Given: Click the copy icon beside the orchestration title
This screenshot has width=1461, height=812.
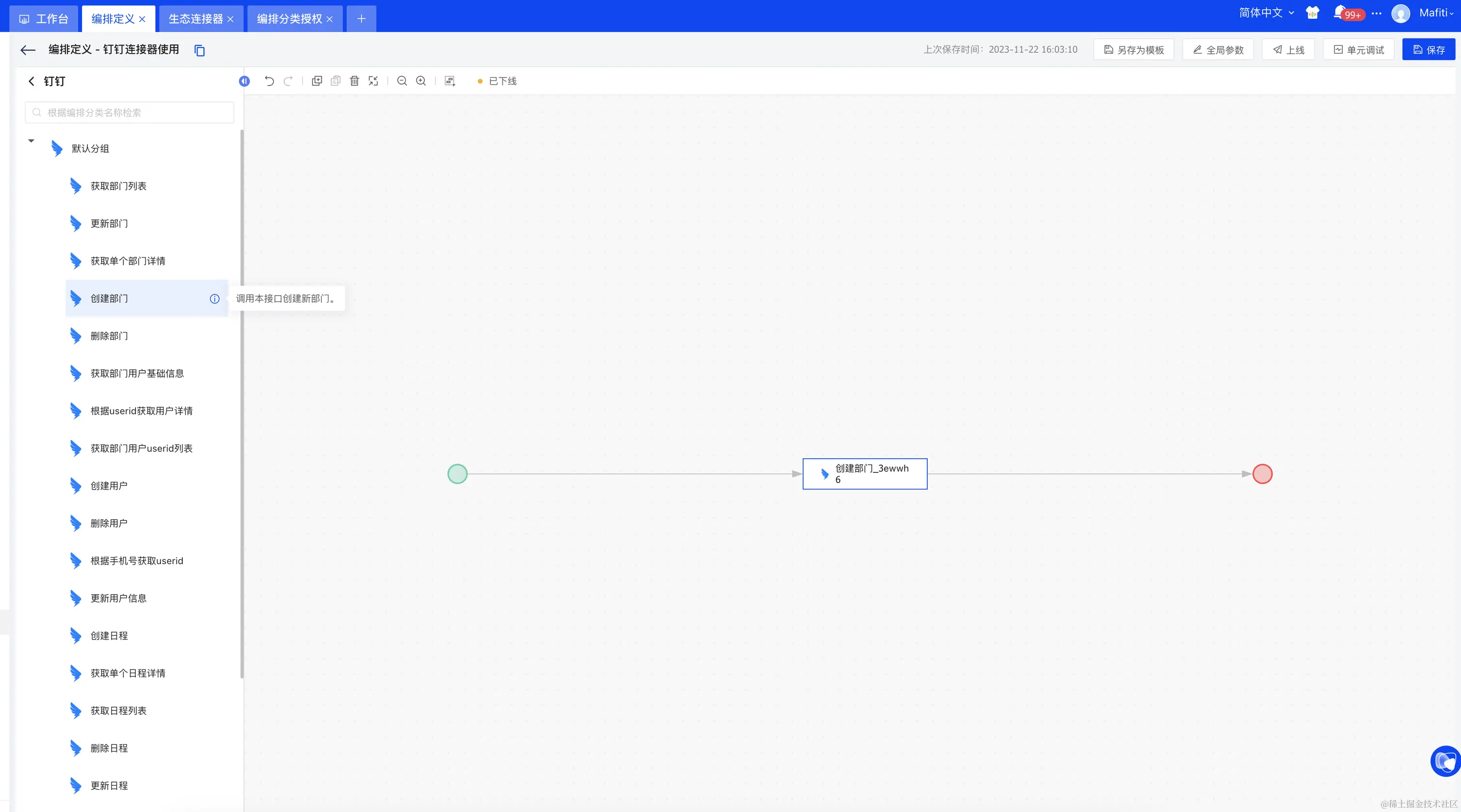Looking at the screenshot, I should tap(200, 50).
